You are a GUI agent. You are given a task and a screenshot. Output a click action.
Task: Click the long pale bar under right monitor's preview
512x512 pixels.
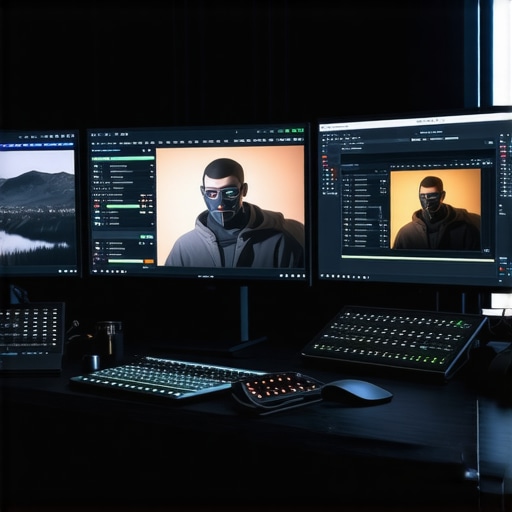[417, 258]
